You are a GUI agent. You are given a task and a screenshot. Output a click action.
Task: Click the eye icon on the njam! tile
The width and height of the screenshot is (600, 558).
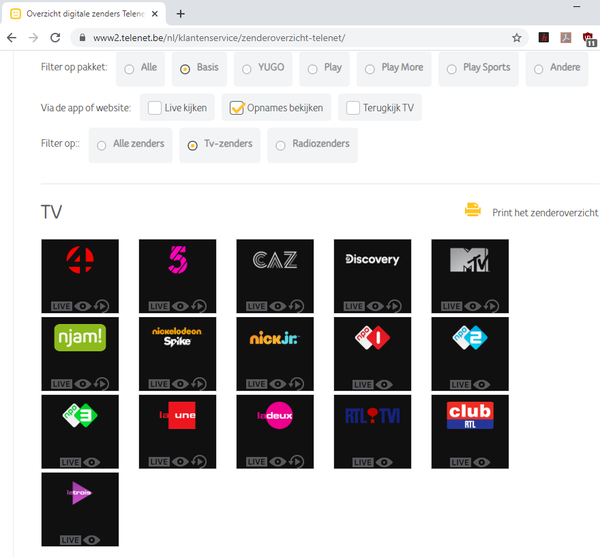(x=83, y=384)
